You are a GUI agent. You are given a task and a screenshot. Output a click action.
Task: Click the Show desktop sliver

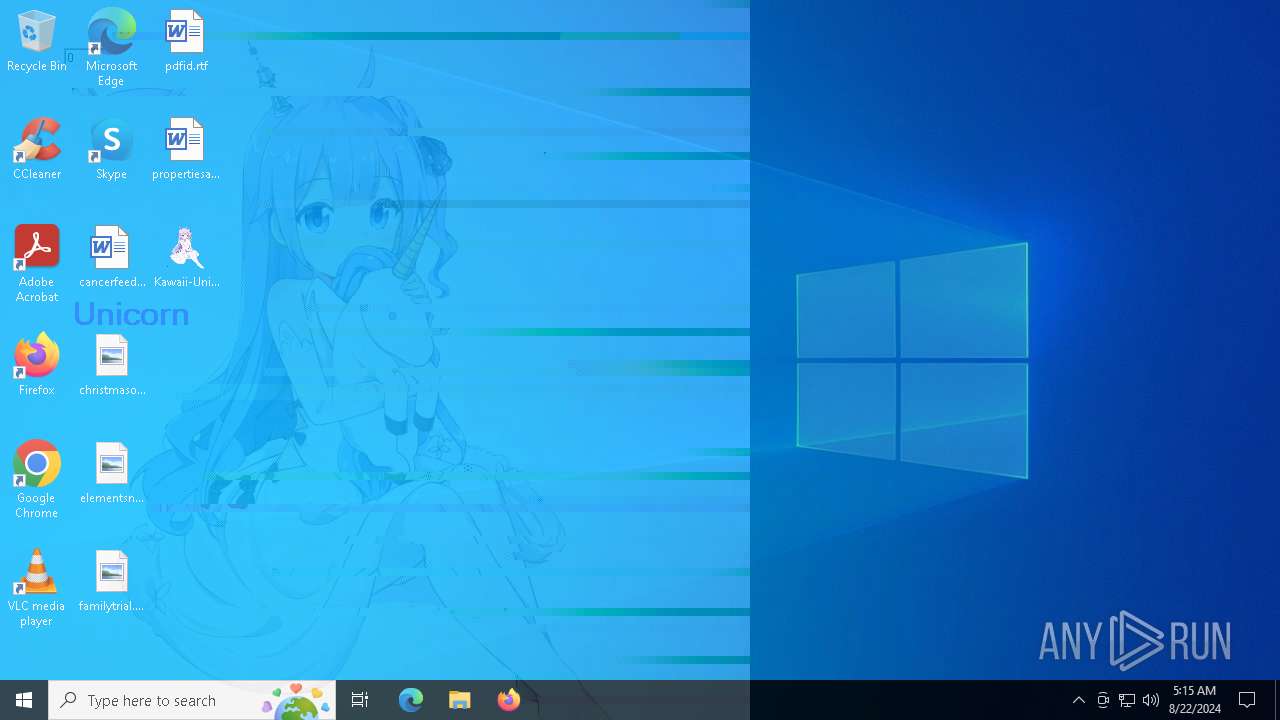pyautogui.click(x=1277, y=700)
